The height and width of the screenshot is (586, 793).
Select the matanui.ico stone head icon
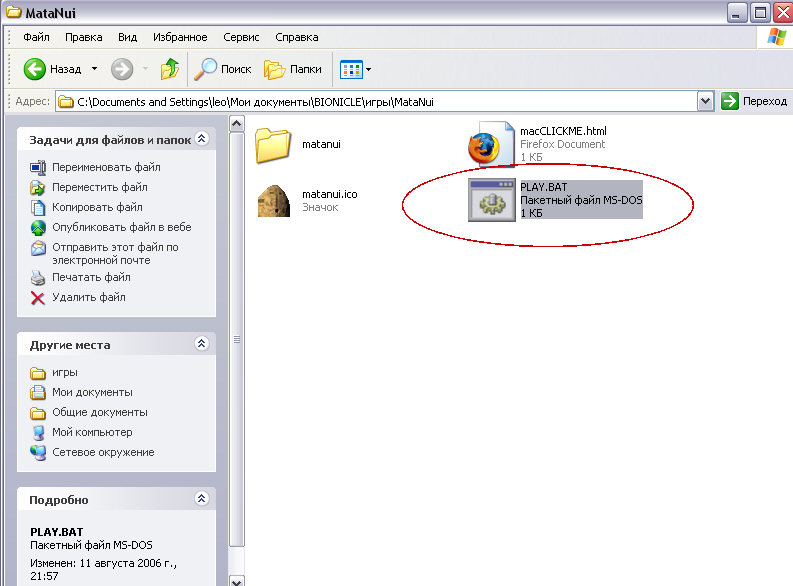pos(274,201)
